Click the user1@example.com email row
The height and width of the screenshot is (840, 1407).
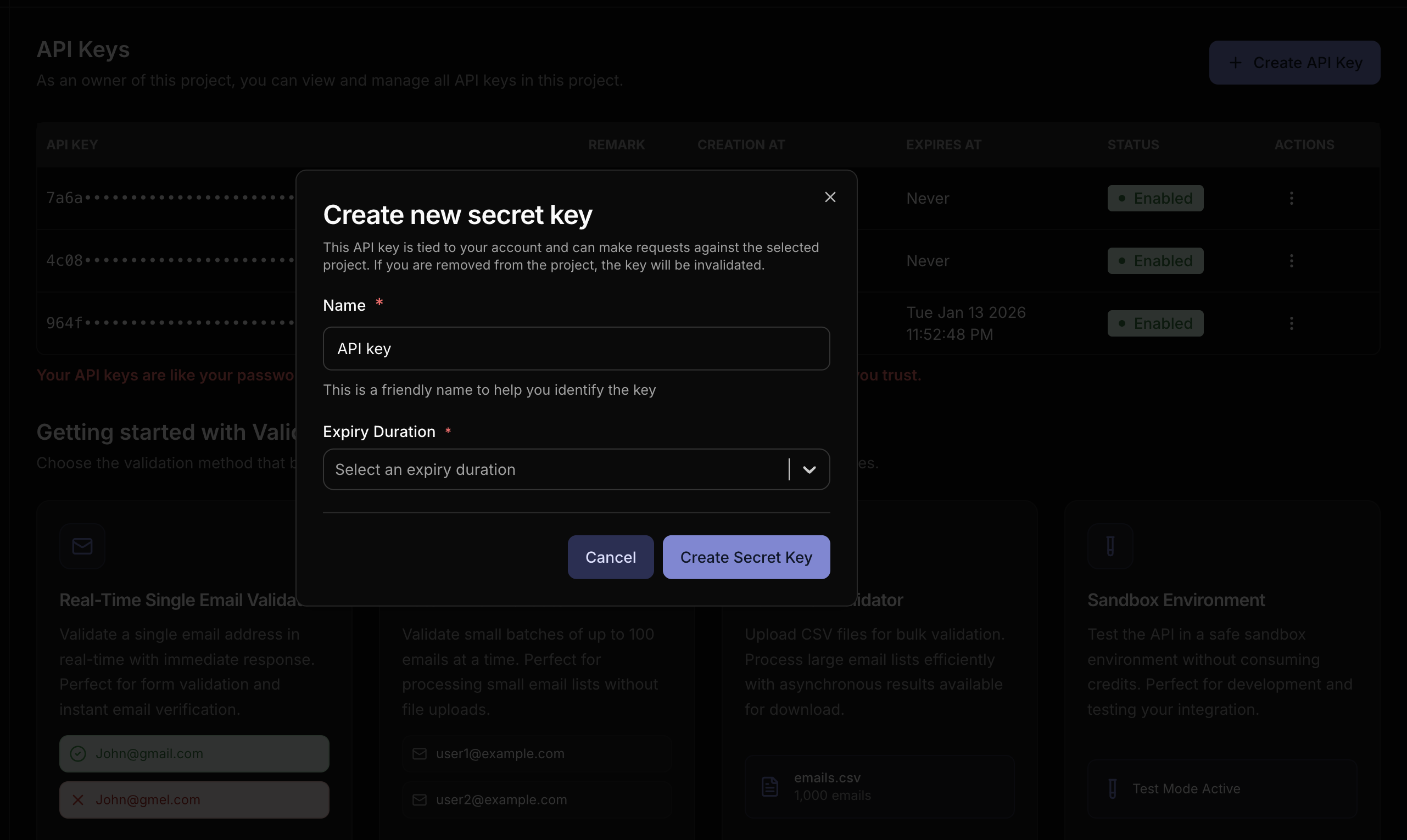(536, 754)
